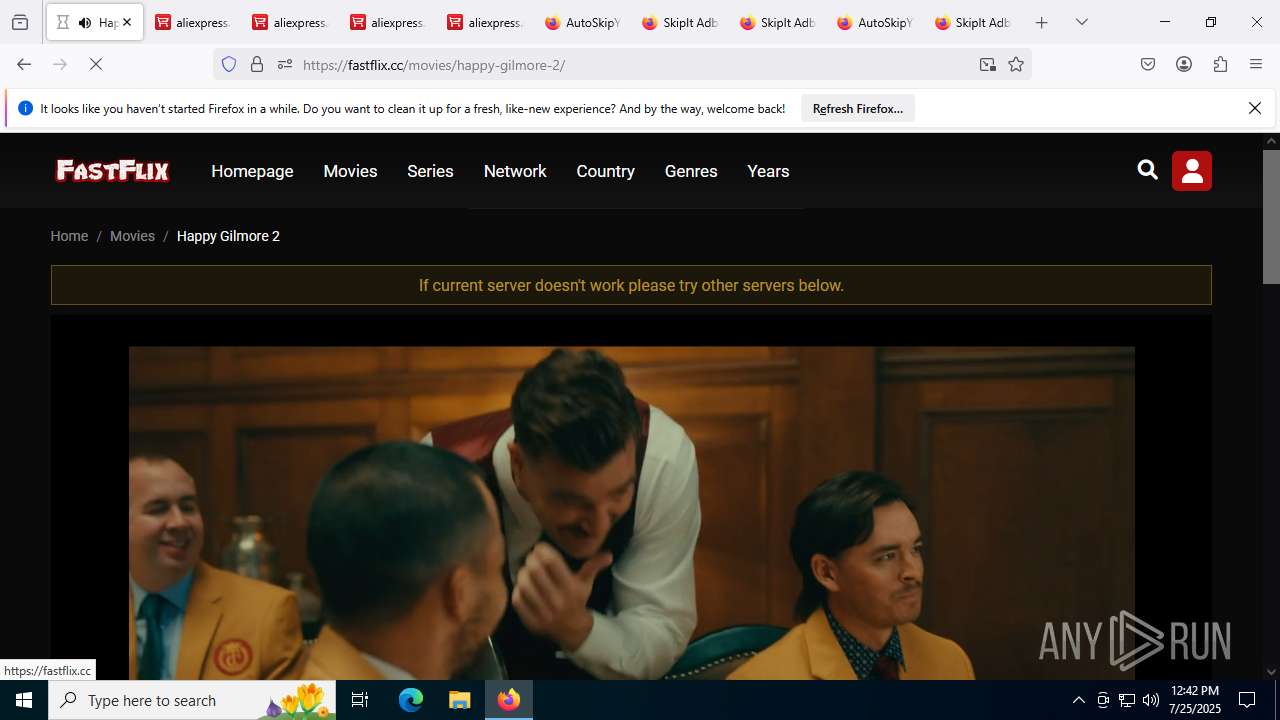The height and width of the screenshot is (720, 1280).
Task: Click the scrollbar down arrow
Action: [x=1271, y=672]
